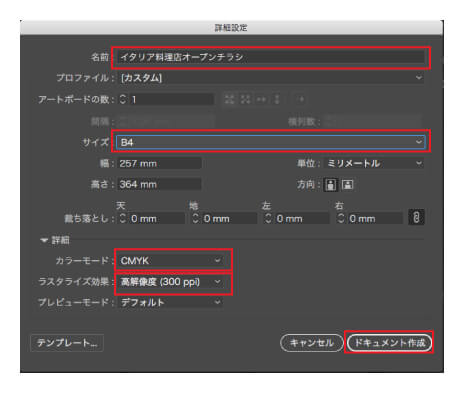This screenshot has height=394, width=465.
Task: Click the アートボードの数 stepper arrows
Action: (x=123, y=99)
